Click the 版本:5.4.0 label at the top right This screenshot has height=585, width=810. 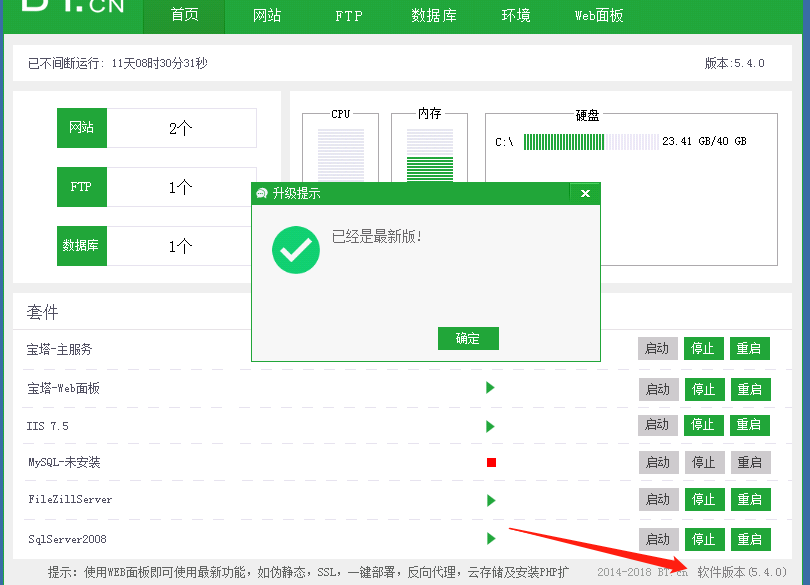pyautogui.click(x=735, y=63)
